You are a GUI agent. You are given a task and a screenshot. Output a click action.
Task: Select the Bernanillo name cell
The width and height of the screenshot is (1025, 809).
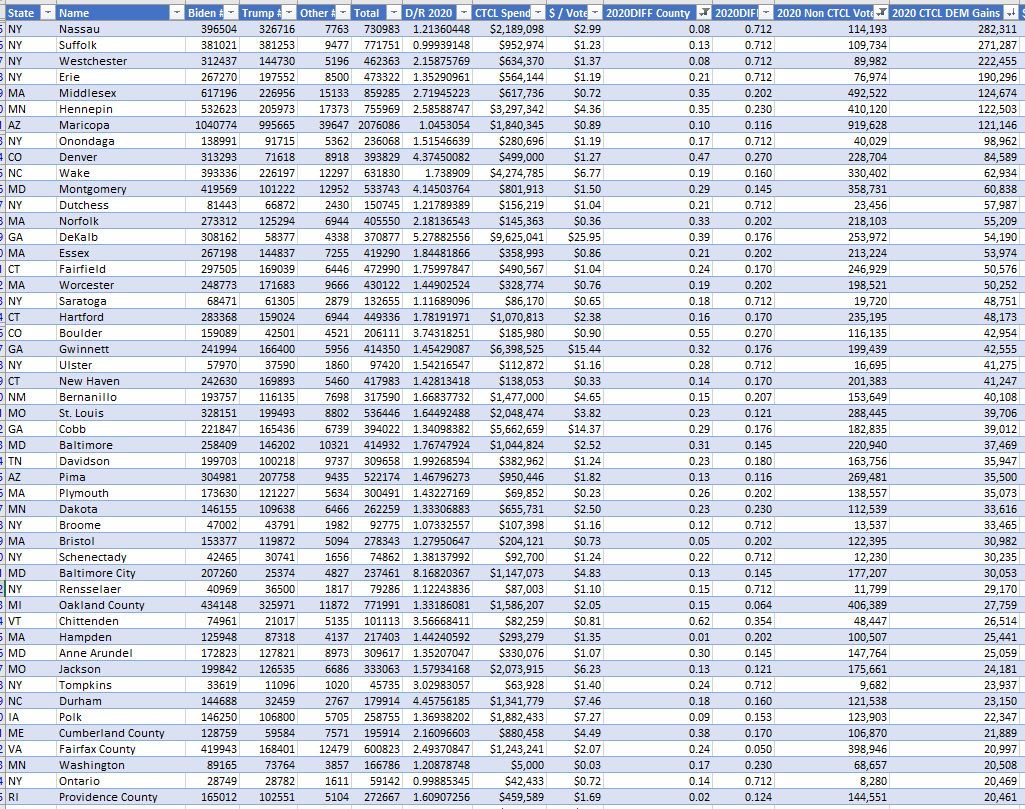pos(120,397)
